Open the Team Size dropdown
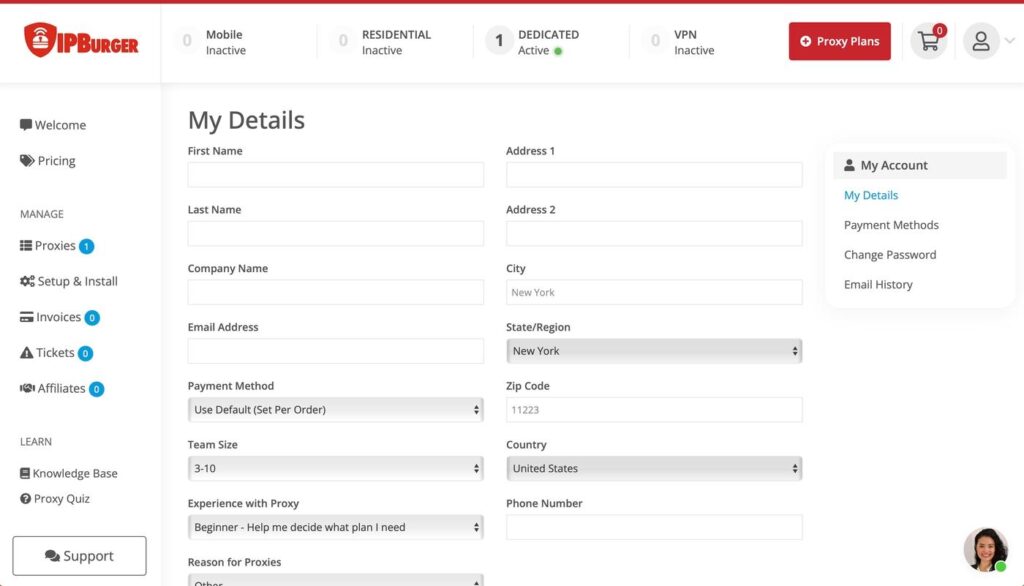 (335, 468)
